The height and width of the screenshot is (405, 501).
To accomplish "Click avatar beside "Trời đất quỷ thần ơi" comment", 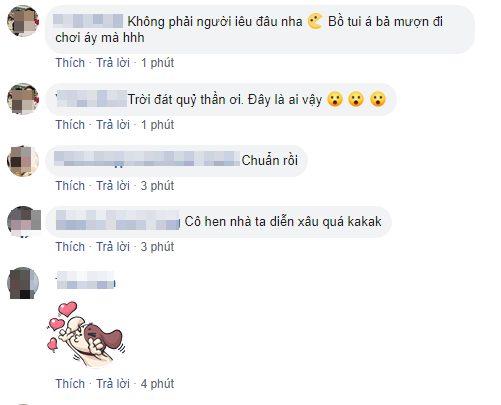I will (23, 99).
